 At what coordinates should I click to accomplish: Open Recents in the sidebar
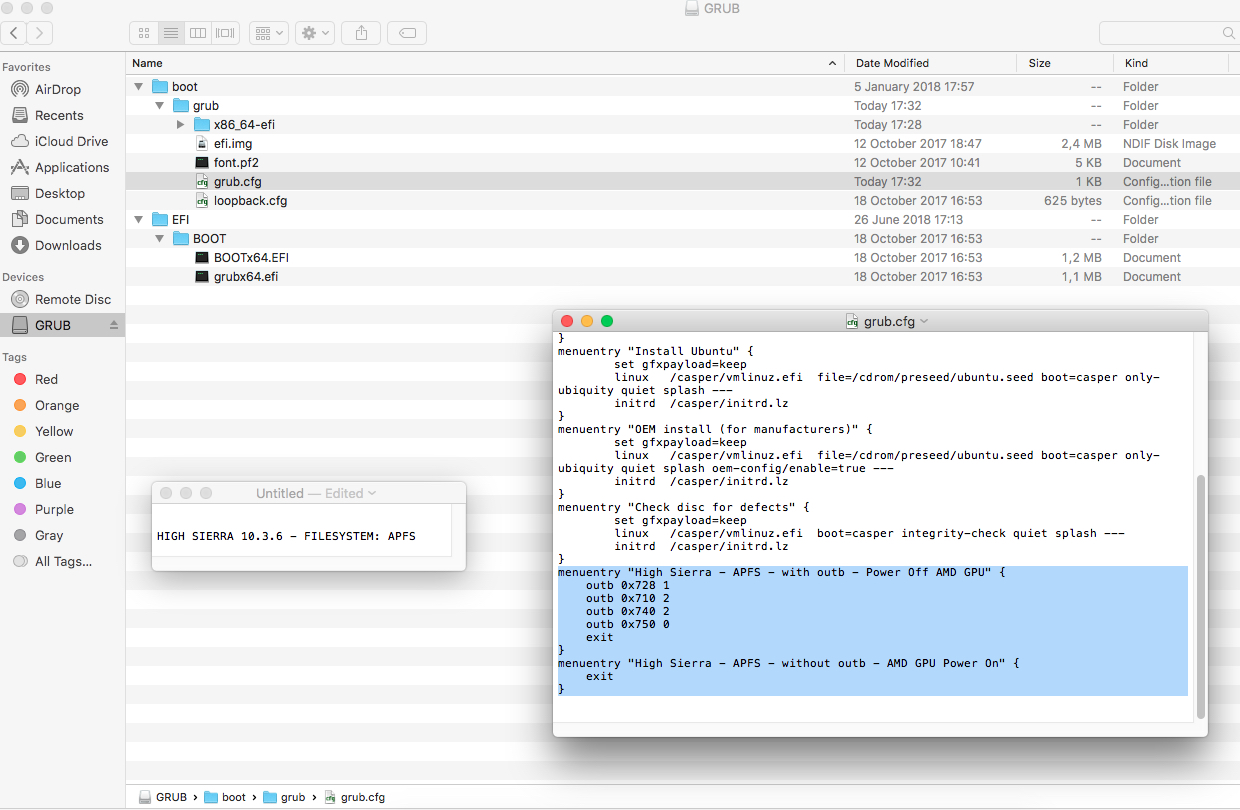(59, 115)
